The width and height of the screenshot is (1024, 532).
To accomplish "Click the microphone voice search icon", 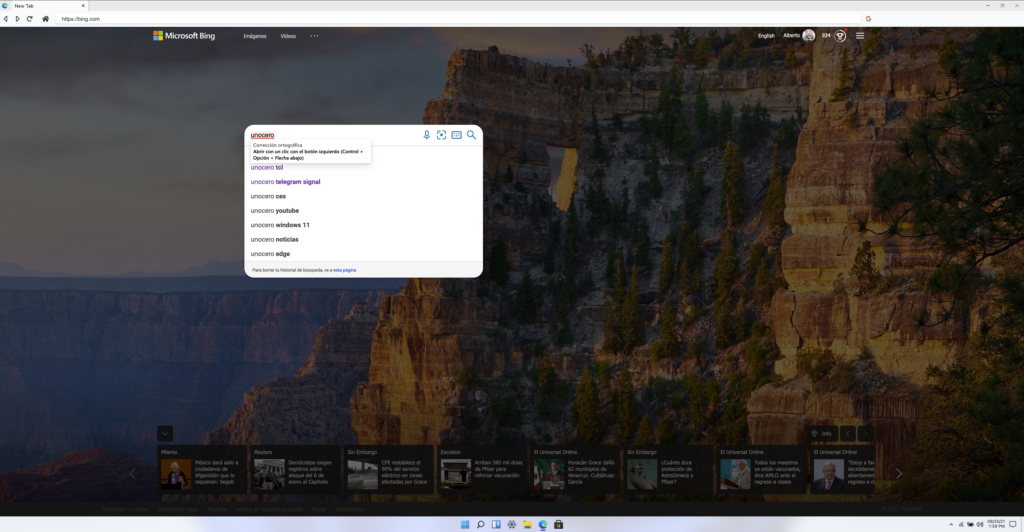I will tap(426, 135).
